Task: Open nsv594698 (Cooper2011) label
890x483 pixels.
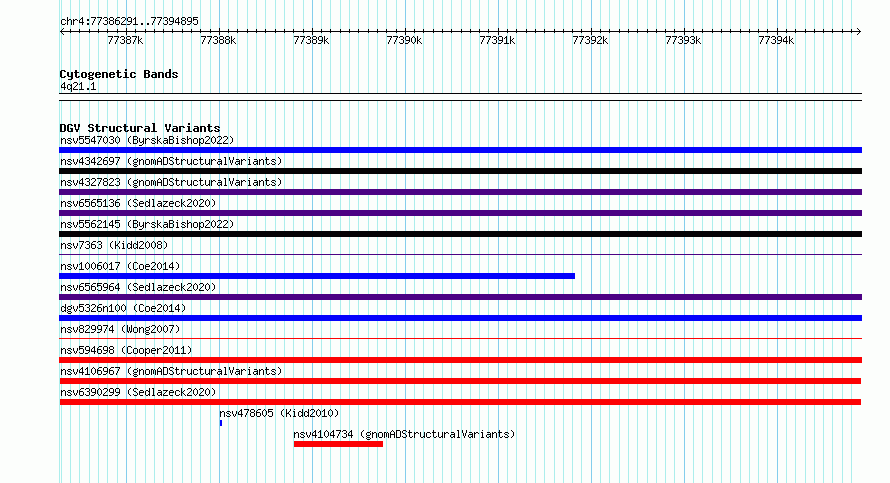Action: pos(126,350)
